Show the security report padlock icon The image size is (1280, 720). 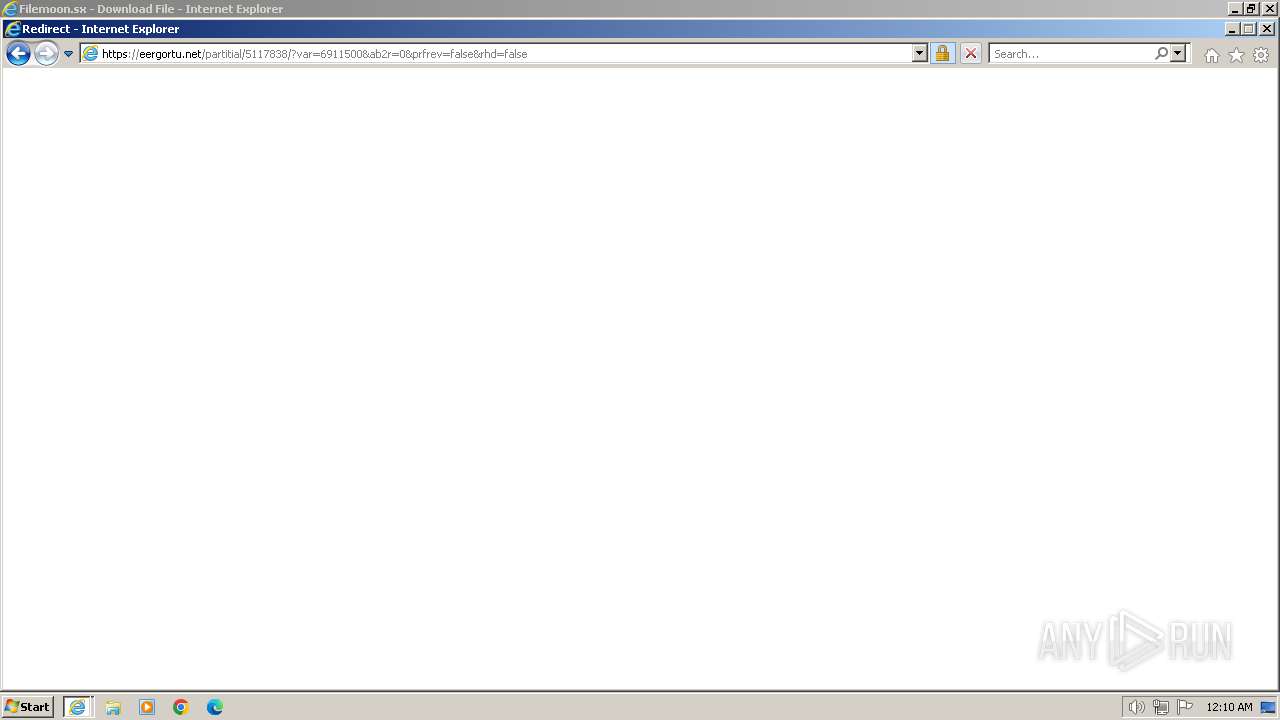click(942, 54)
